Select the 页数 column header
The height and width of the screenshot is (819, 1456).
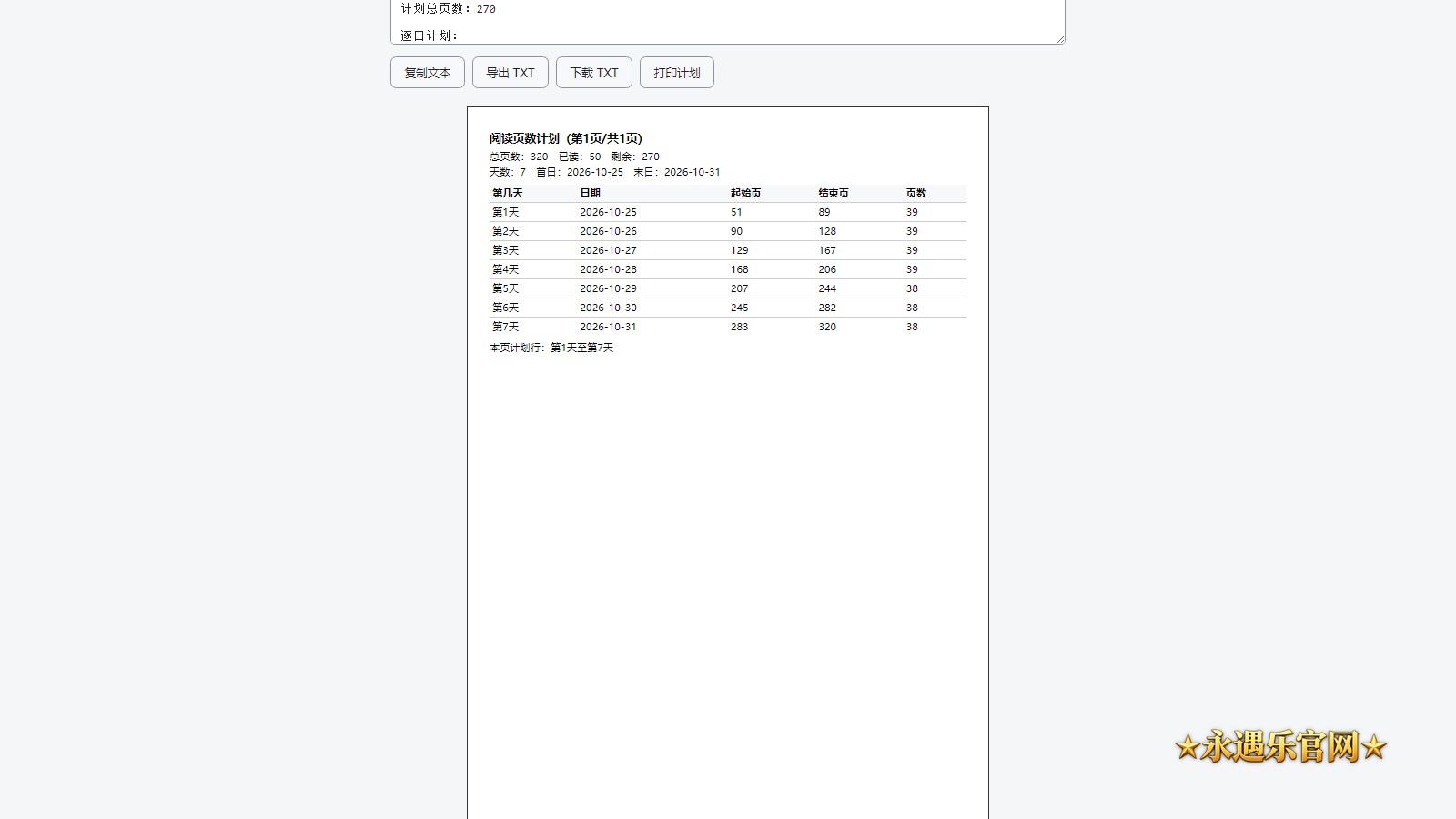(x=916, y=193)
